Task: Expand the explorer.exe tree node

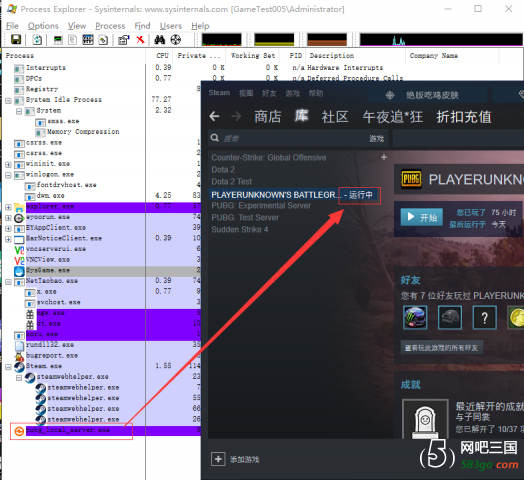Action: [x=8, y=207]
